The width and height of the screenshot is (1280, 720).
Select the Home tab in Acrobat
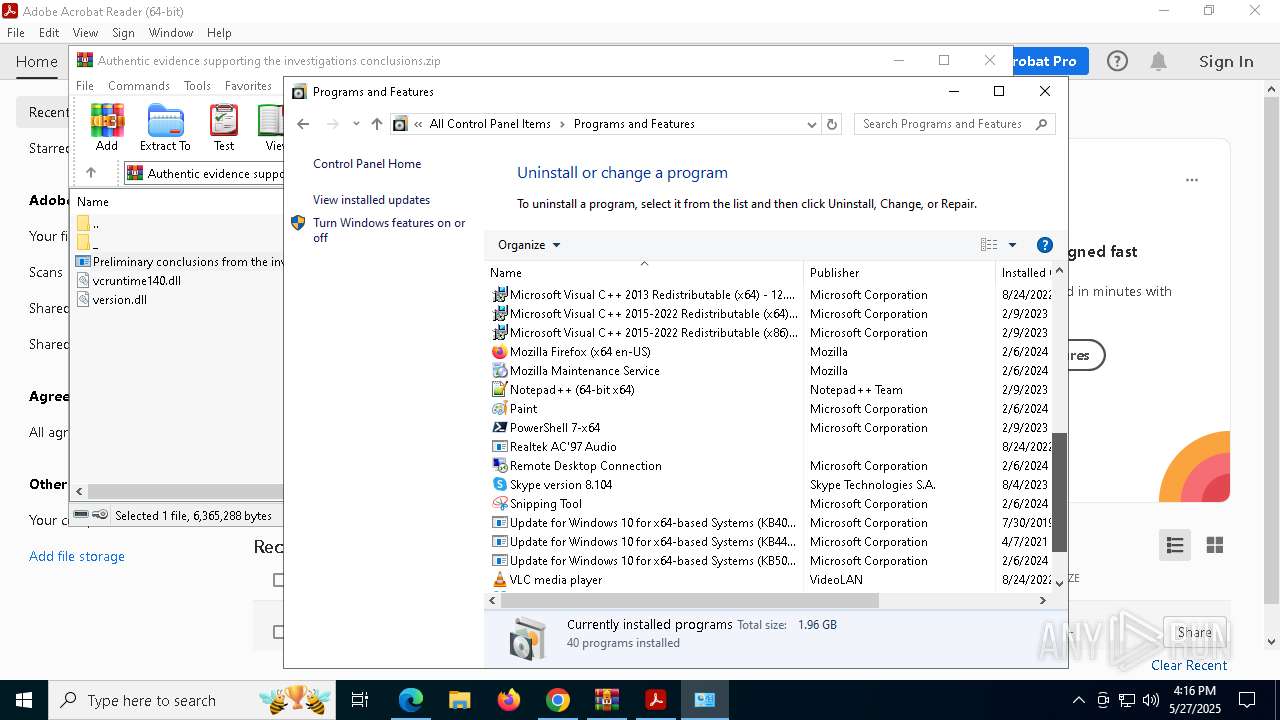pyautogui.click(x=37, y=61)
